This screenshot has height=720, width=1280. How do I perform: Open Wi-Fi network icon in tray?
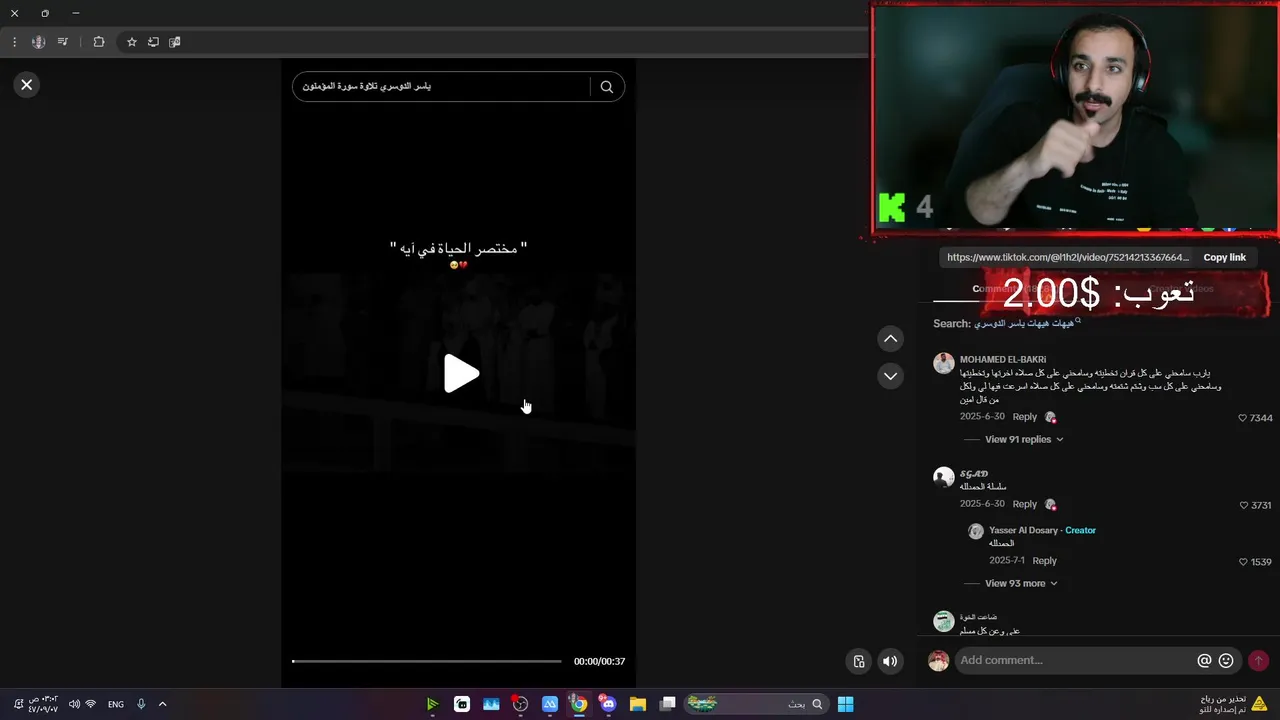click(x=91, y=704)
